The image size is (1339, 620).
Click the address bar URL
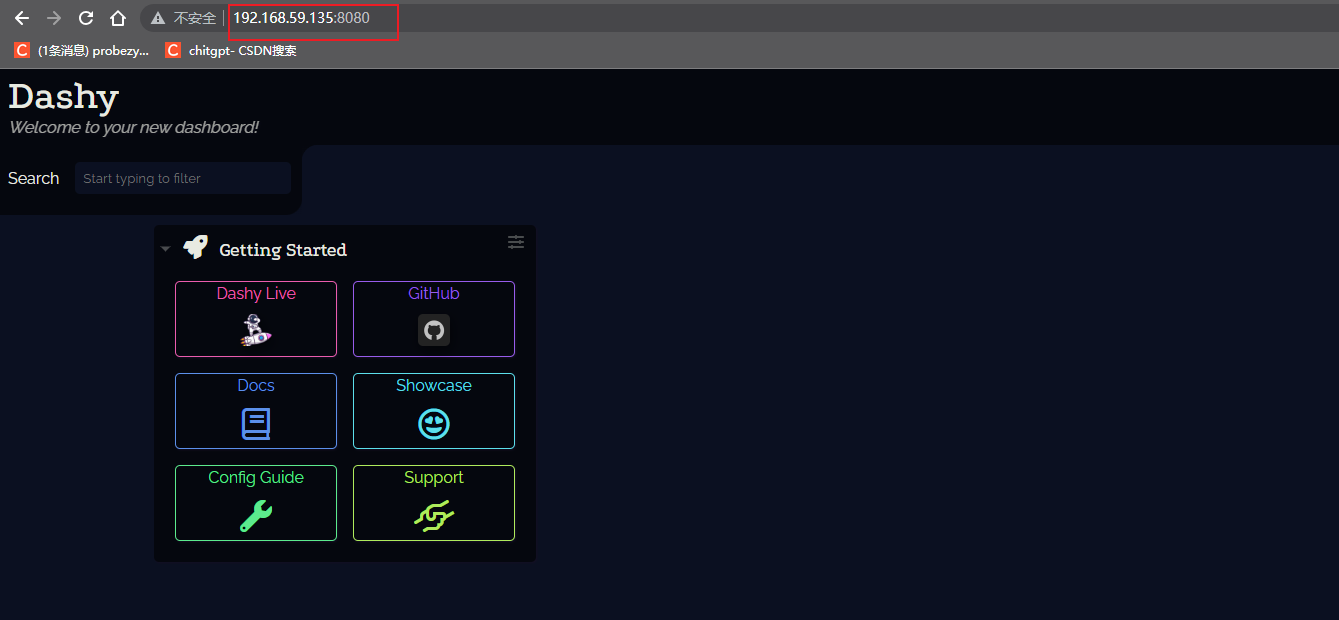tap(301, 18)
